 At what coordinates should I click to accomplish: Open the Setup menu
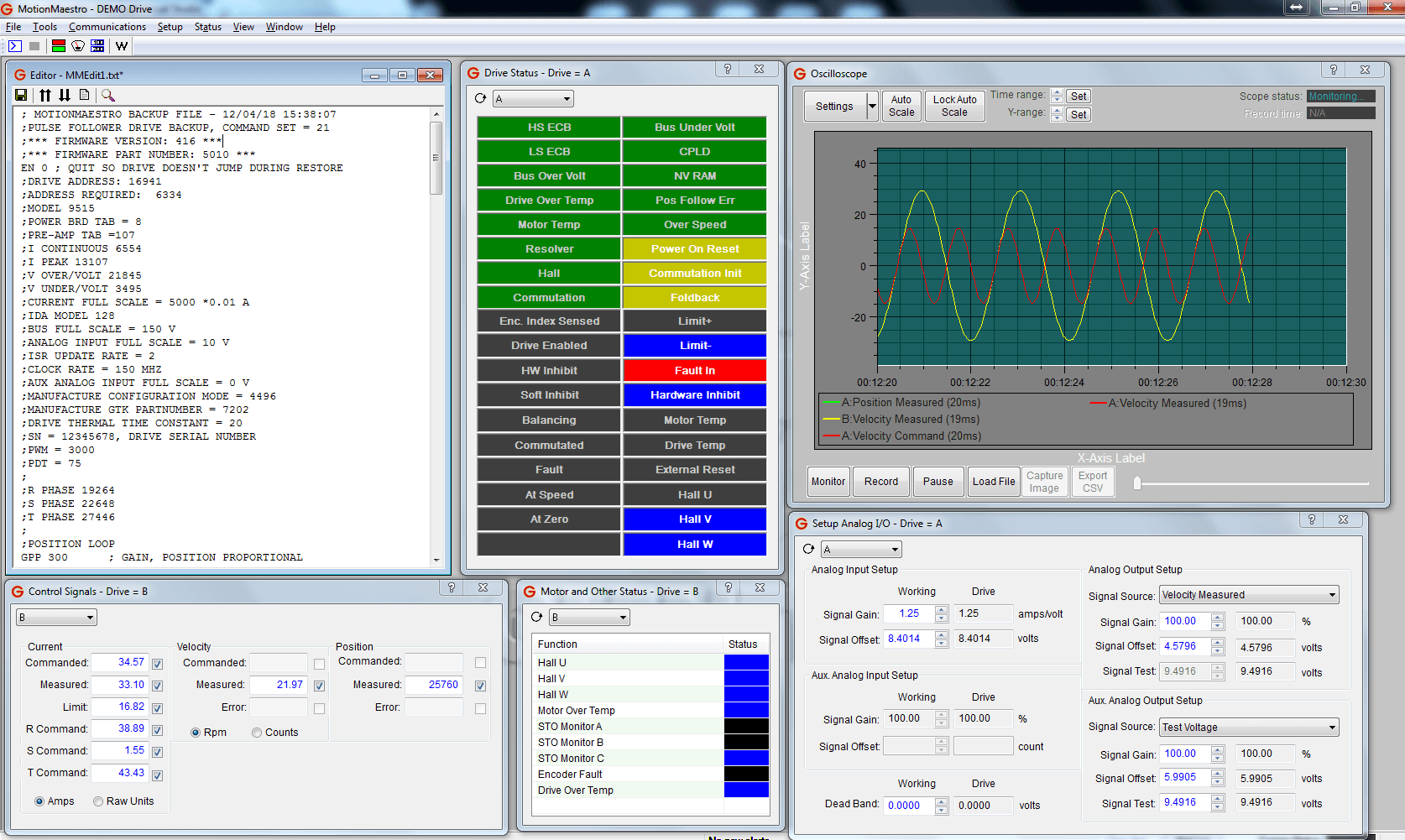pos(170,27)
